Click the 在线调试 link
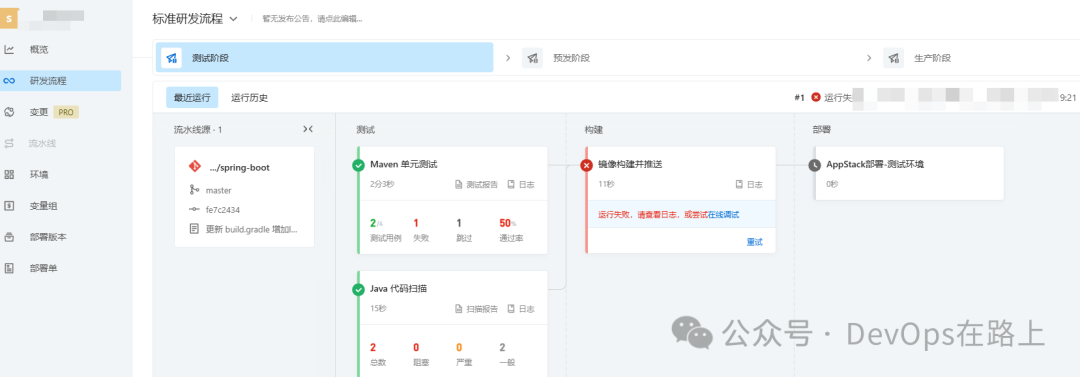Screen dimensions: 1080x377 point(723,215)
